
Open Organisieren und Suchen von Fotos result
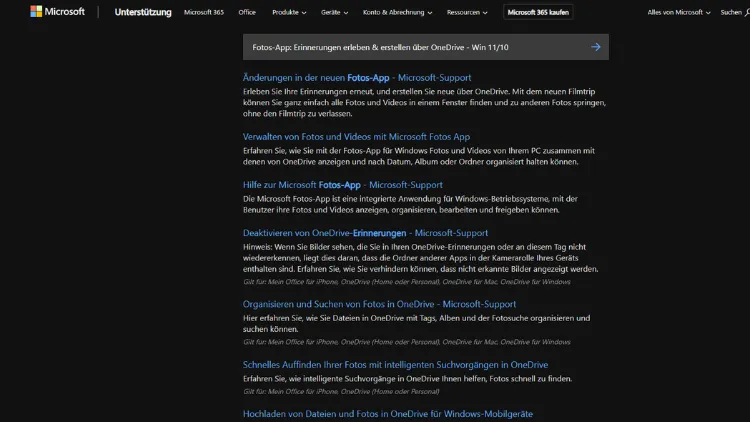click(x=379, y=304)
